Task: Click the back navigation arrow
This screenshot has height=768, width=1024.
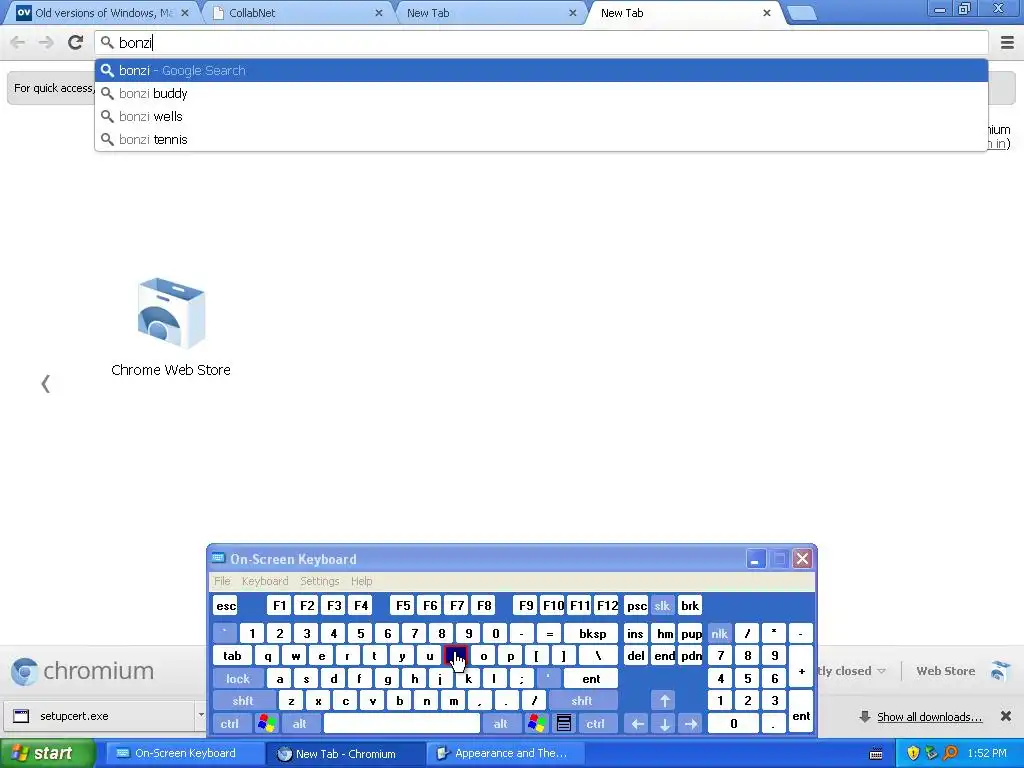Action: (18, 42)
